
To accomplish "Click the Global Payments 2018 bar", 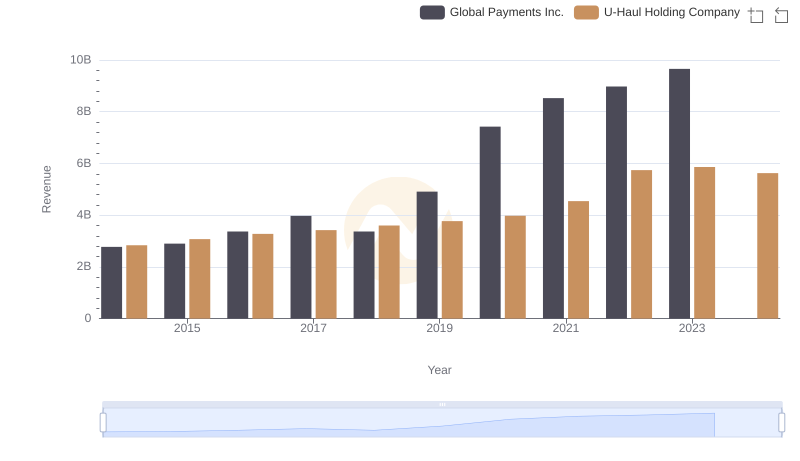I will [364, 275].
